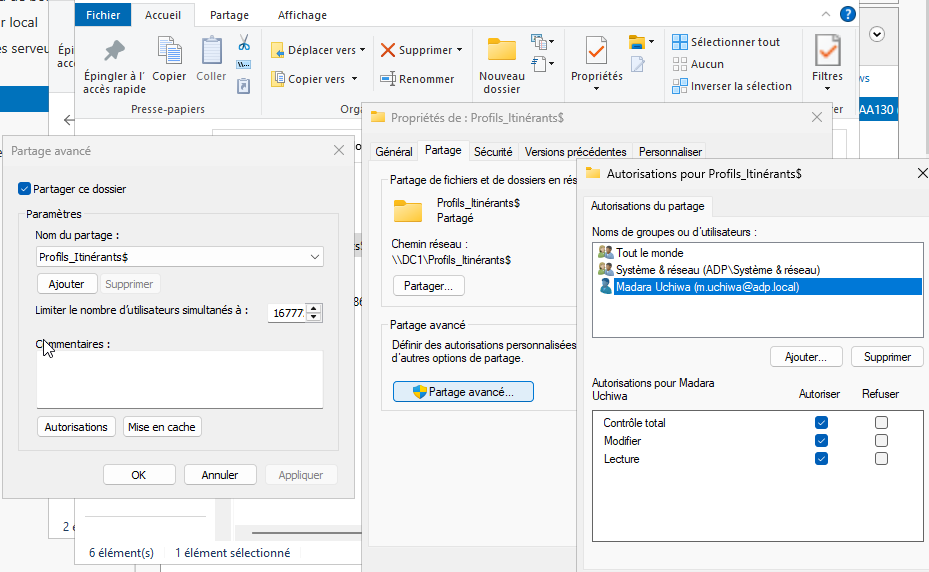This screenshot has height=572, width=929.
Task: Switch to the Affichage ribbon tab
Action: point(302,15)
